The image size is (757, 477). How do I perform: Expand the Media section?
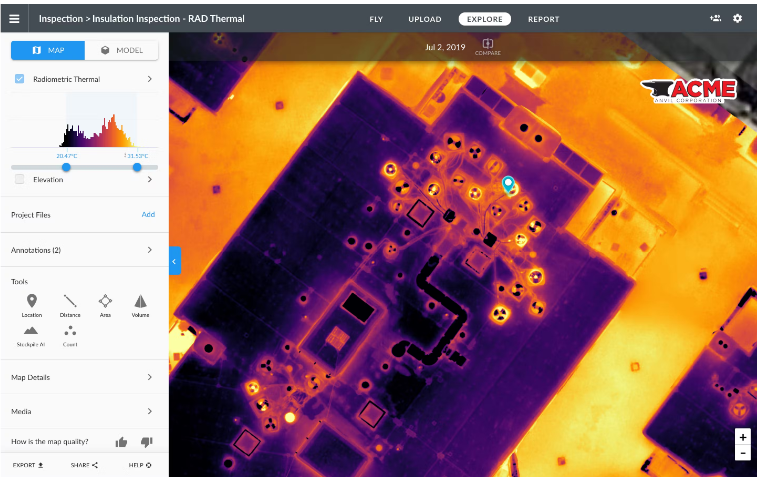pos(84,411)
